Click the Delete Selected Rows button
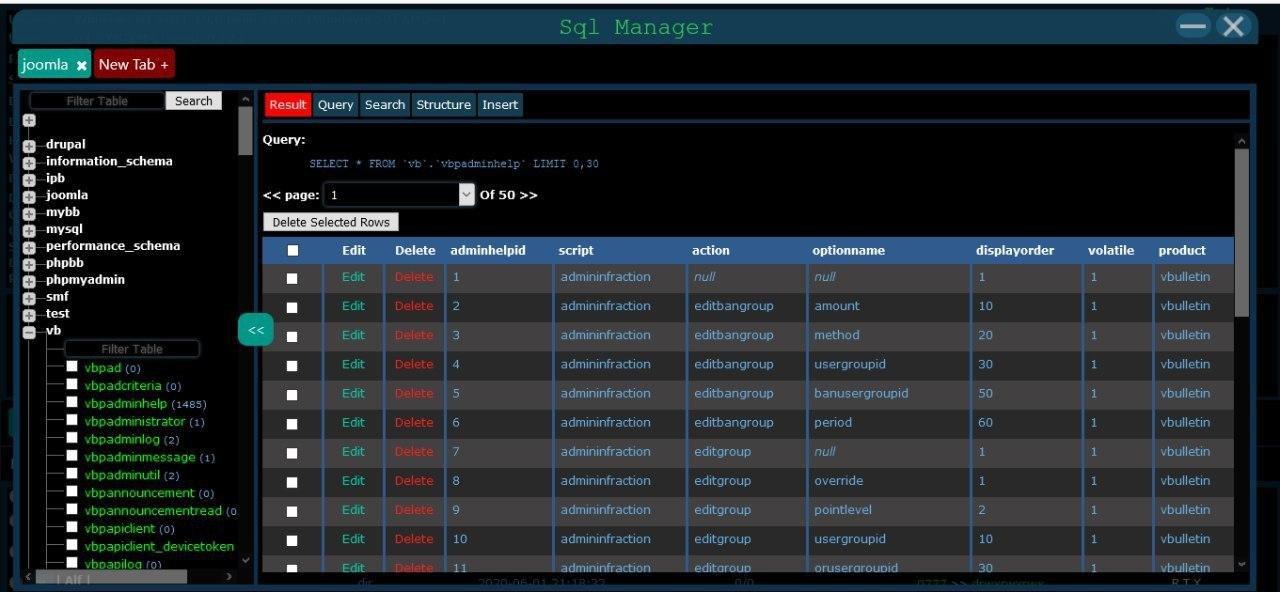This screenshot has height=592, width=1280. (330, 222)
